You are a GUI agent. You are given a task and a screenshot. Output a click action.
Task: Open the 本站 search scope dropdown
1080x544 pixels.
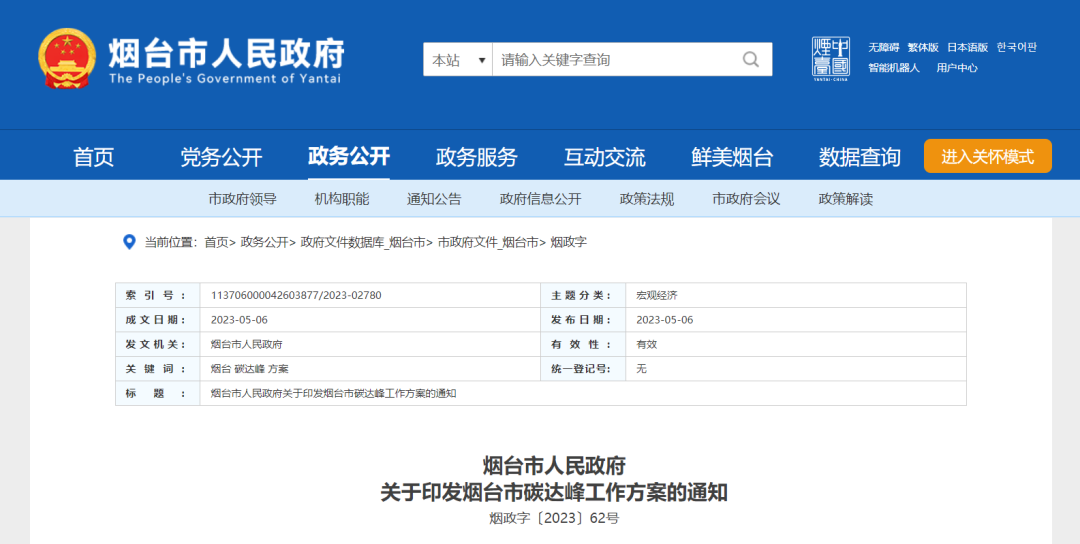(x=458, y=60)
